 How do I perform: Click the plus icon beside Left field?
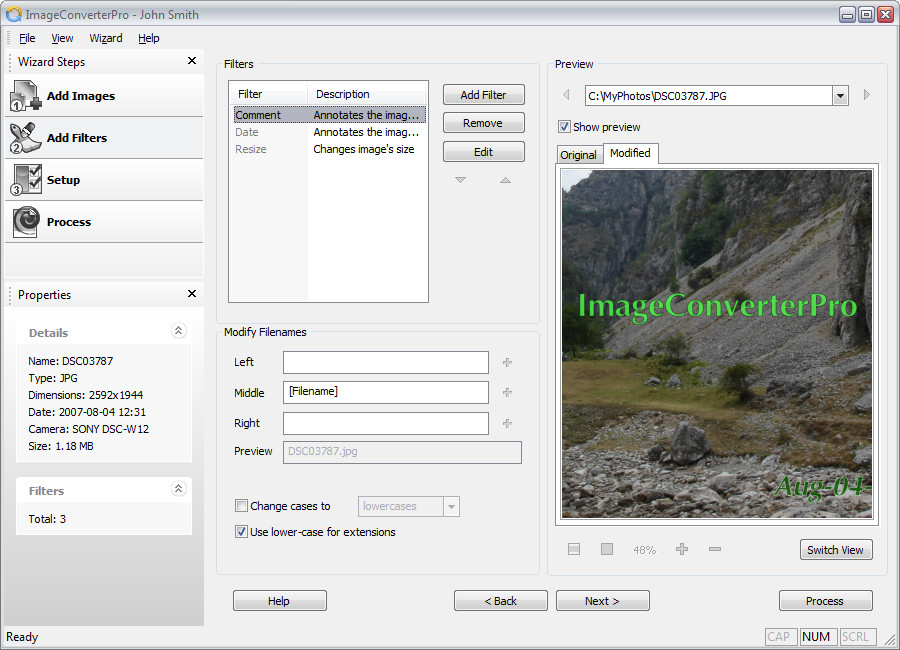click(x=507, y=362)
